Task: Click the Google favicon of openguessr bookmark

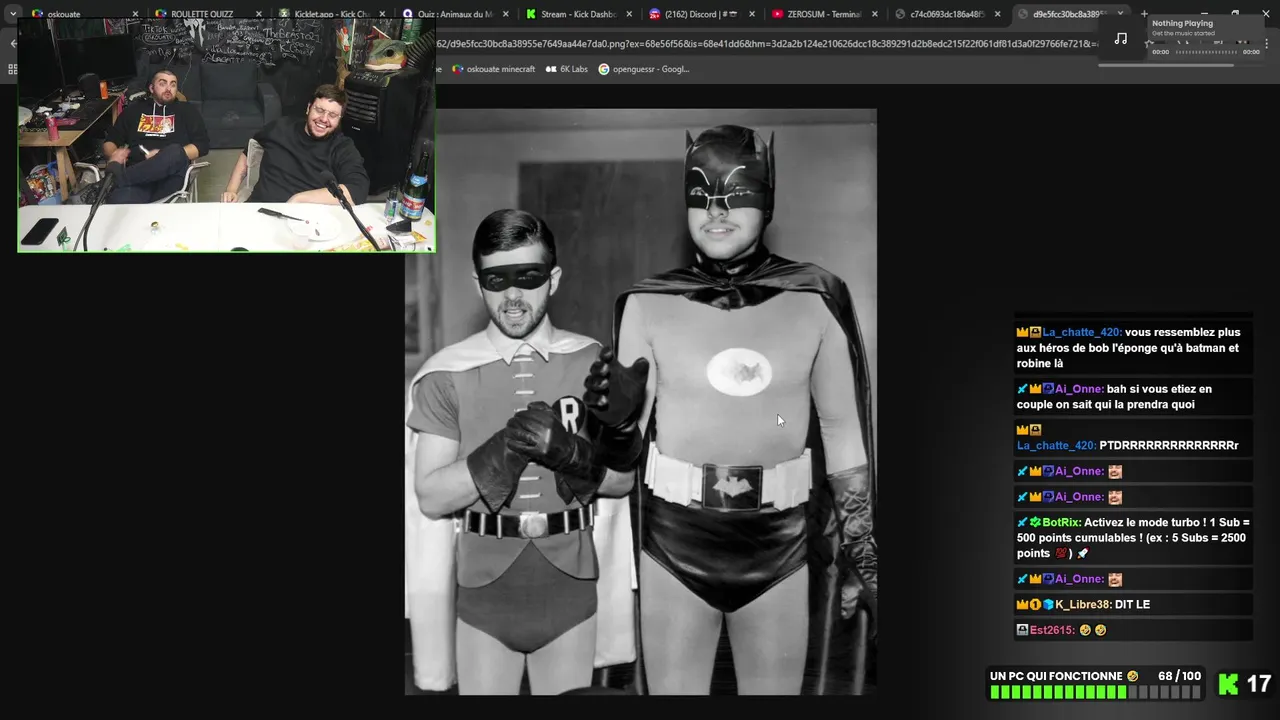Action: [604, 69]
